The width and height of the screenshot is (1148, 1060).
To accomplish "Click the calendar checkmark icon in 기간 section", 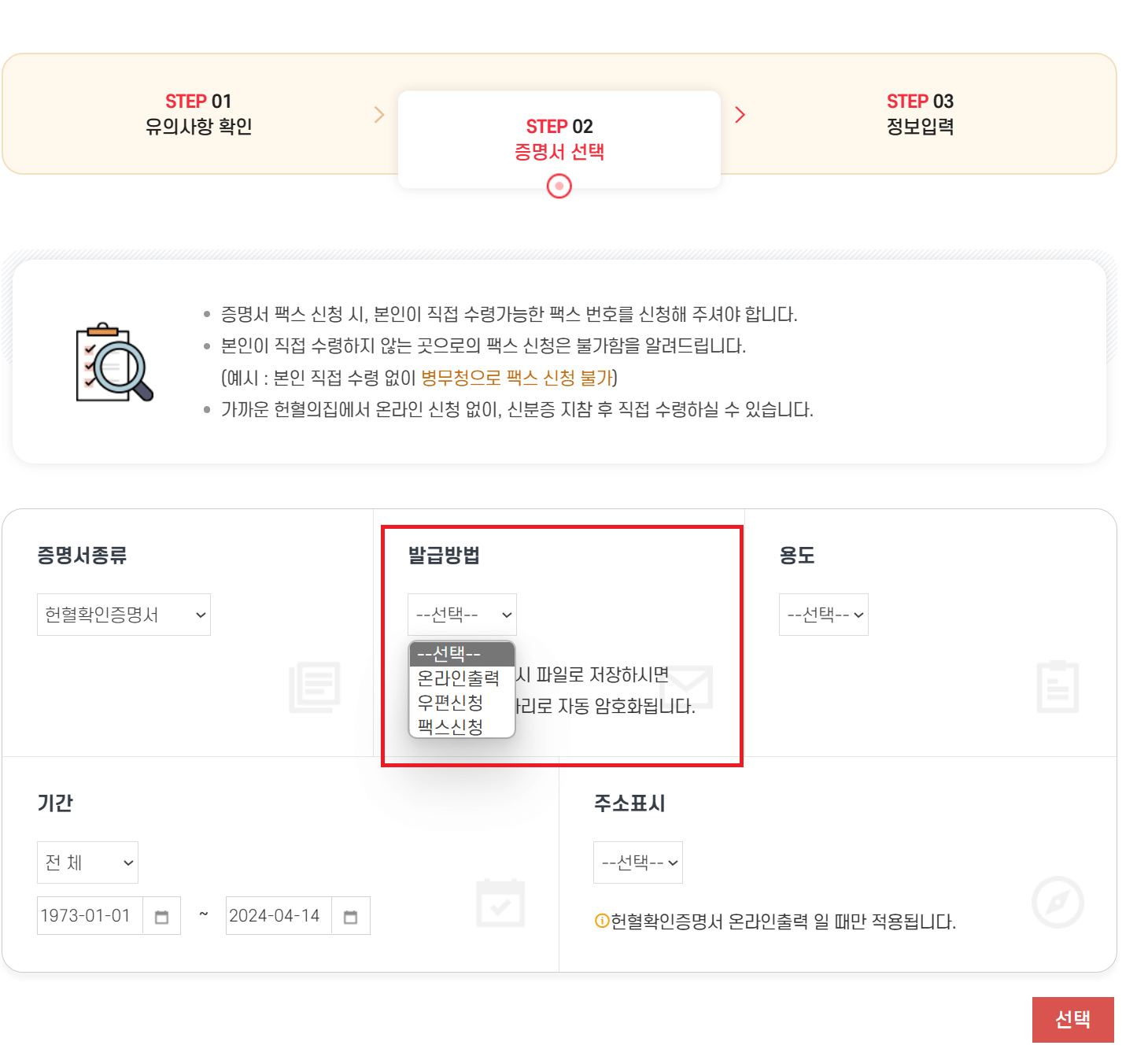I will pyautogui.click(x=499, y=903).
